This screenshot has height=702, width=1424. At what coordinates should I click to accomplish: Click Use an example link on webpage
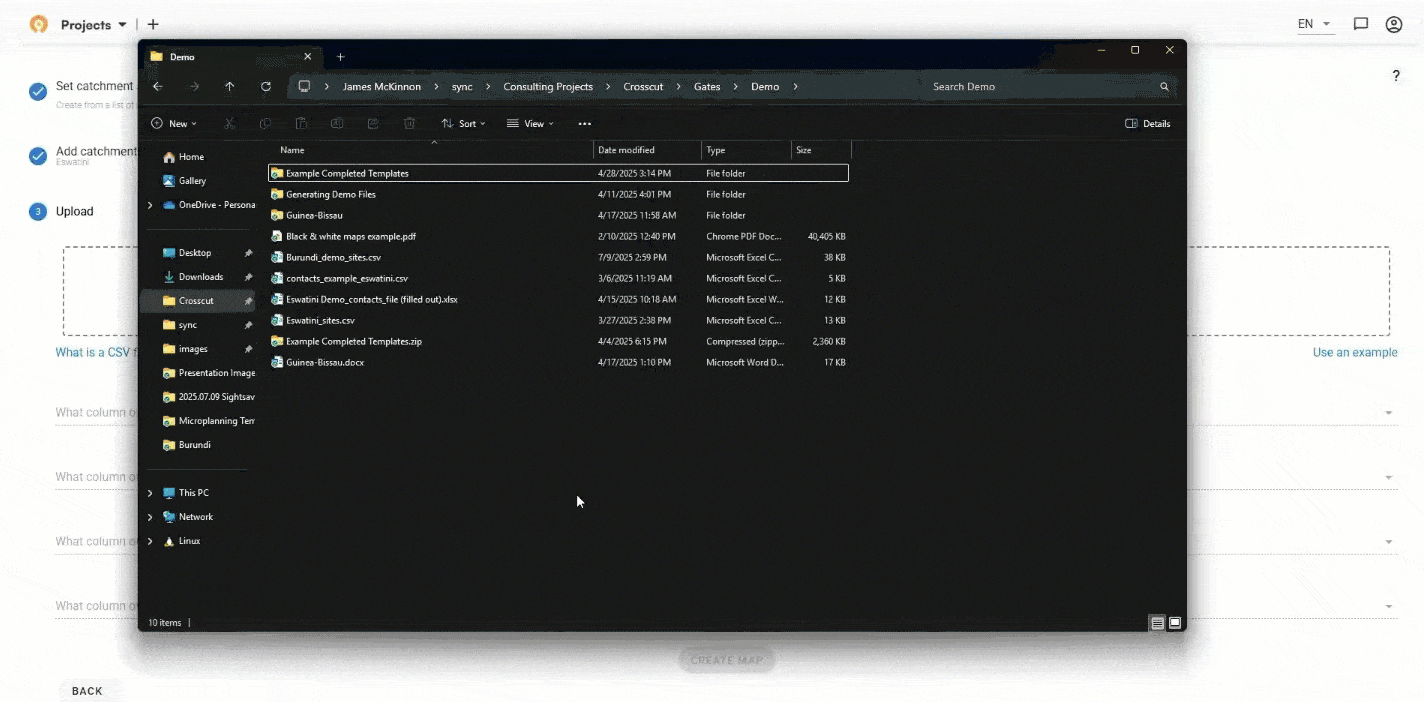point(1355,352)
